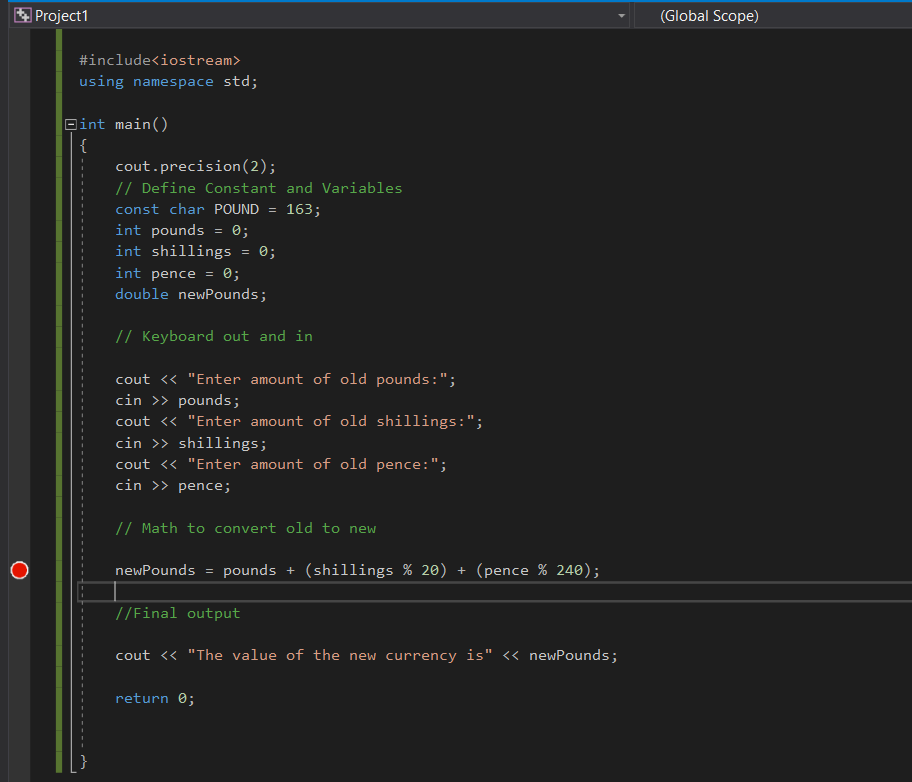Toggle off the red breakpoint
The image size is (912, 782).
pos(18,570)
